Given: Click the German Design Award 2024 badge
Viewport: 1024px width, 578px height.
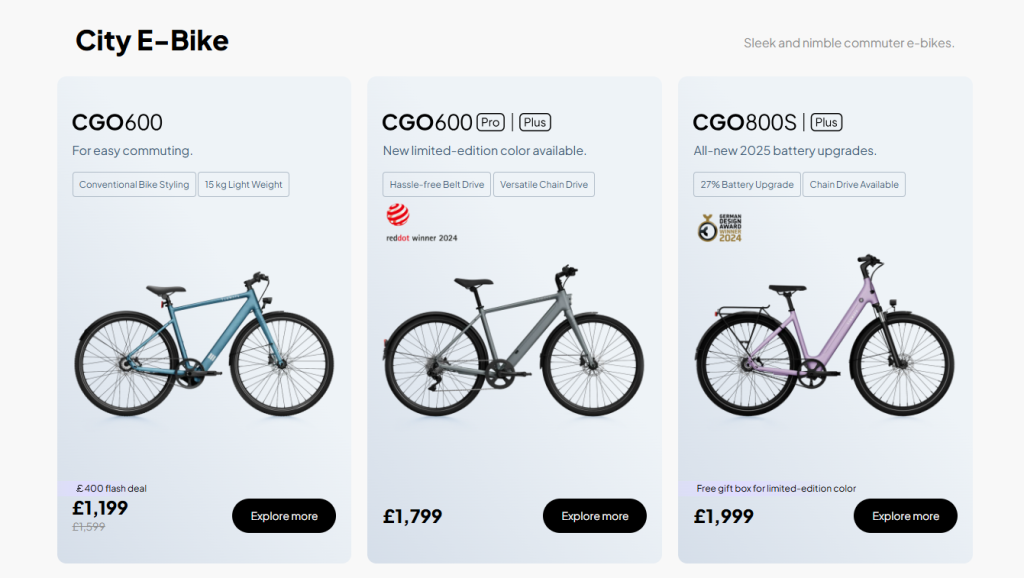Looking at the screenshot, I should click(720, 228).
